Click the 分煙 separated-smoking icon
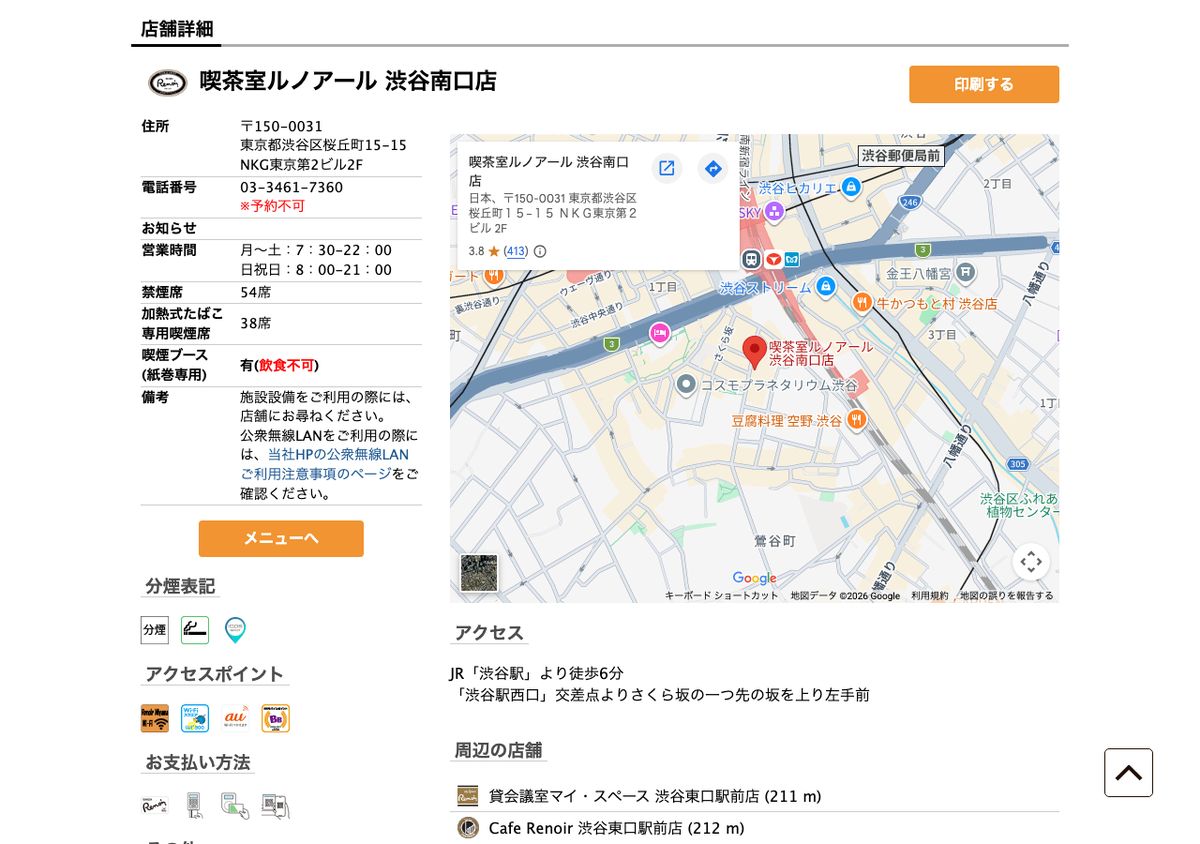The width and height of the screenshot is (1200, 844). point(155,630)
